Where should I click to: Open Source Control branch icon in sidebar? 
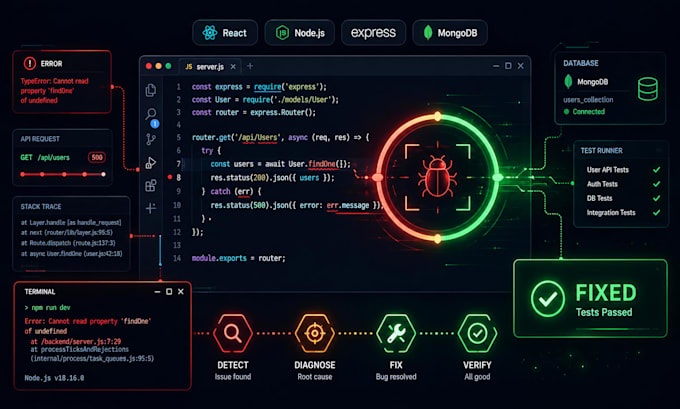pos(150,139)
